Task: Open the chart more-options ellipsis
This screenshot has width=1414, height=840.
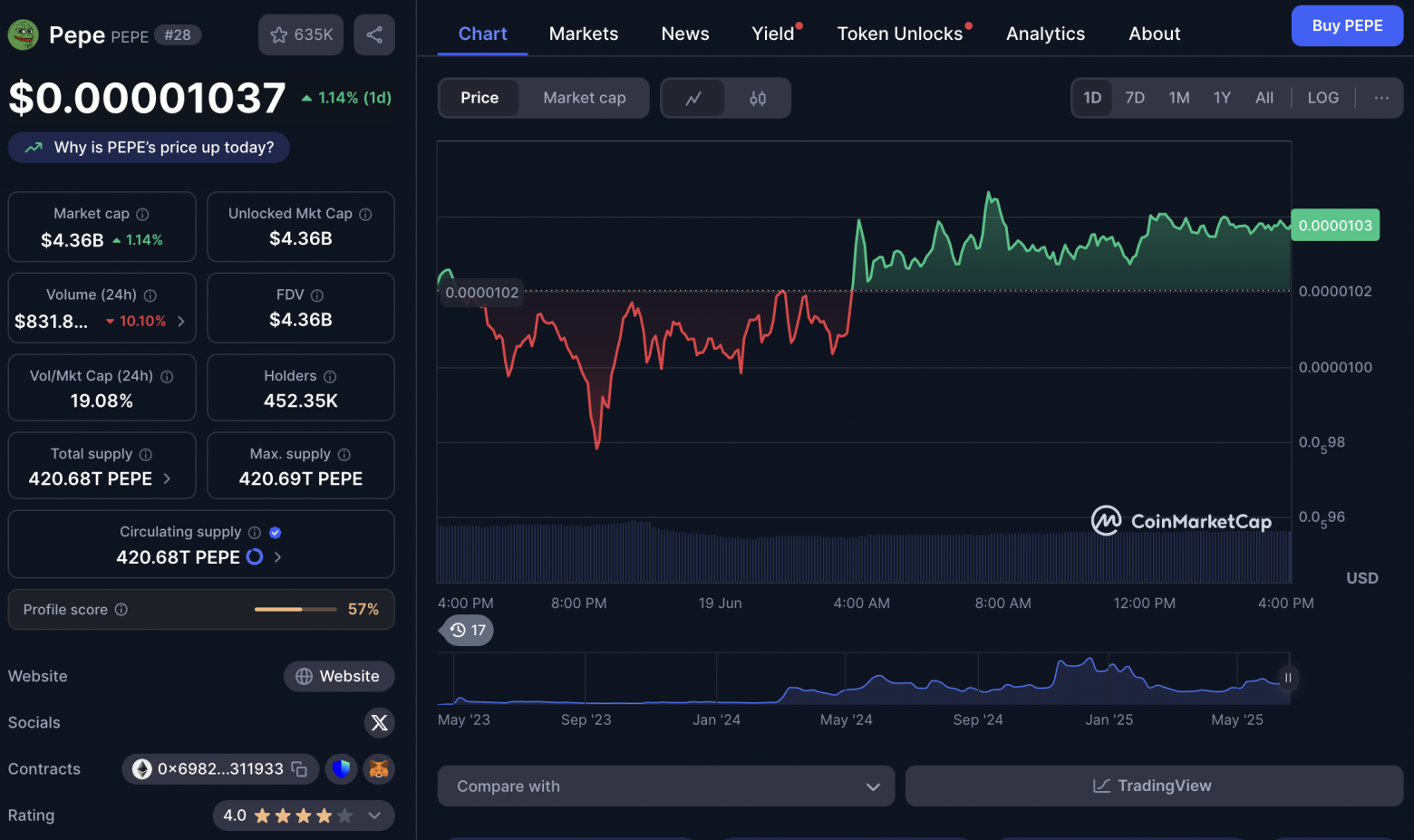Action: click(1381, 98)
